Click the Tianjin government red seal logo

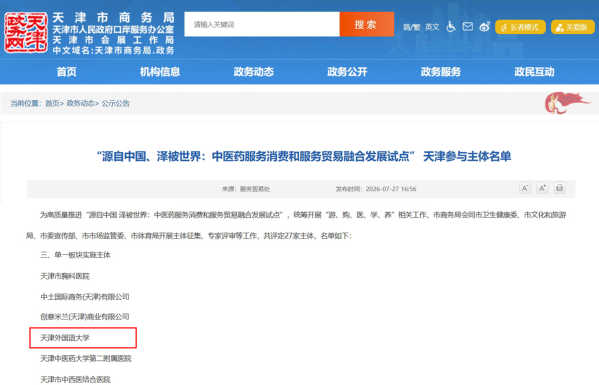point(26,32)
